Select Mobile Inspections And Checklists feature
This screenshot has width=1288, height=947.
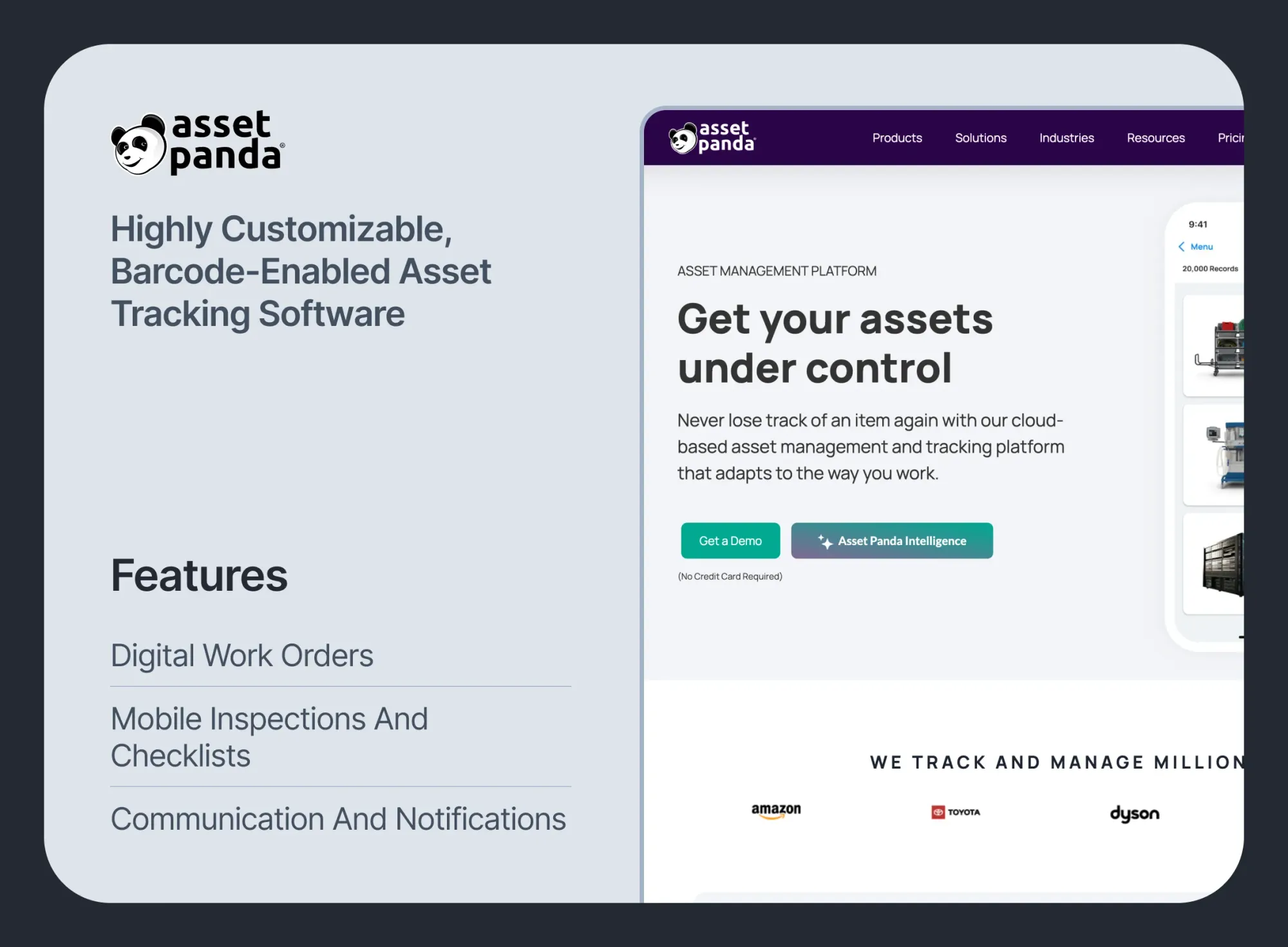click(x=269, y=737)
